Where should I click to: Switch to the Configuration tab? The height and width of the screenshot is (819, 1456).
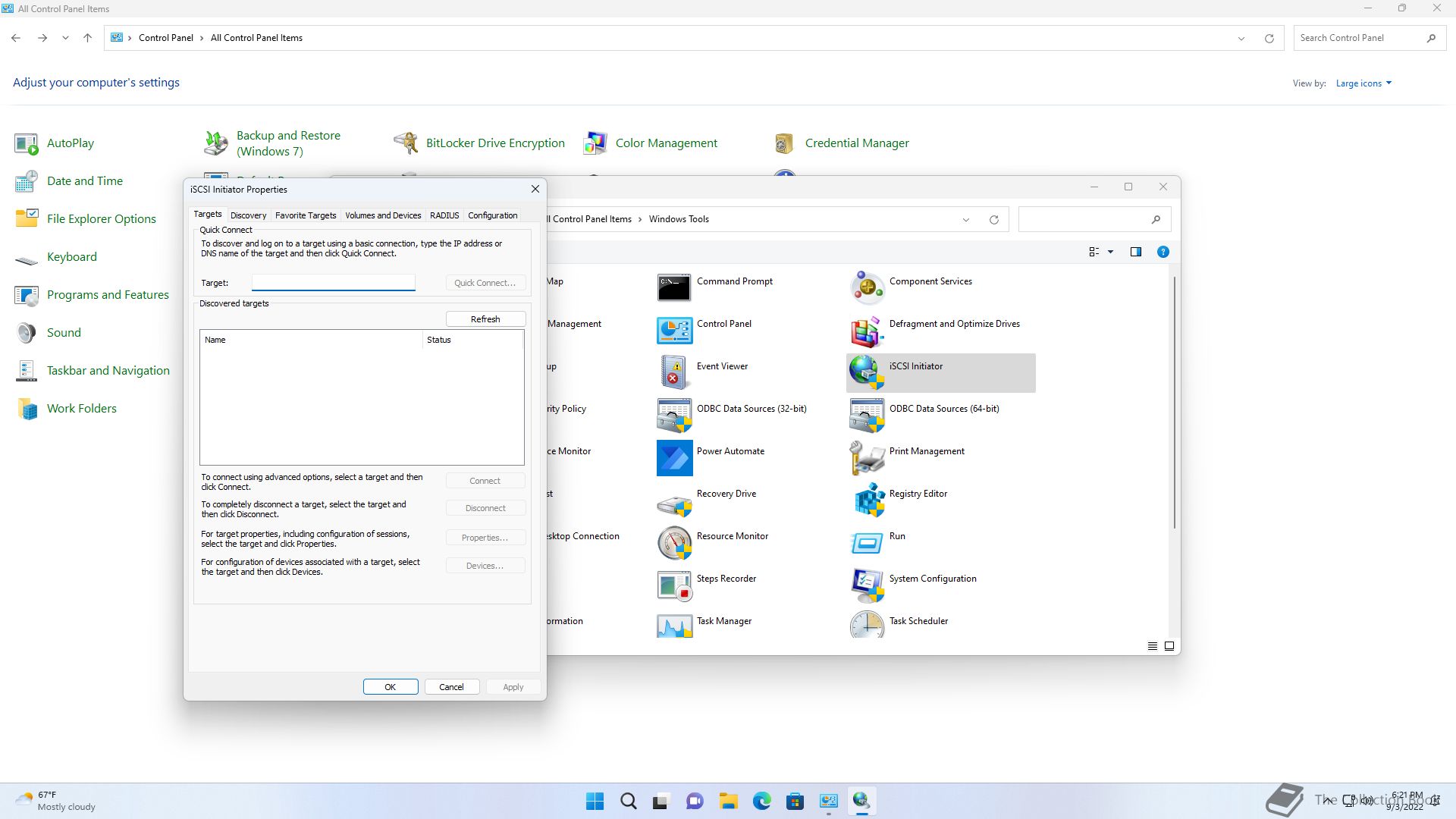[492, 215]
